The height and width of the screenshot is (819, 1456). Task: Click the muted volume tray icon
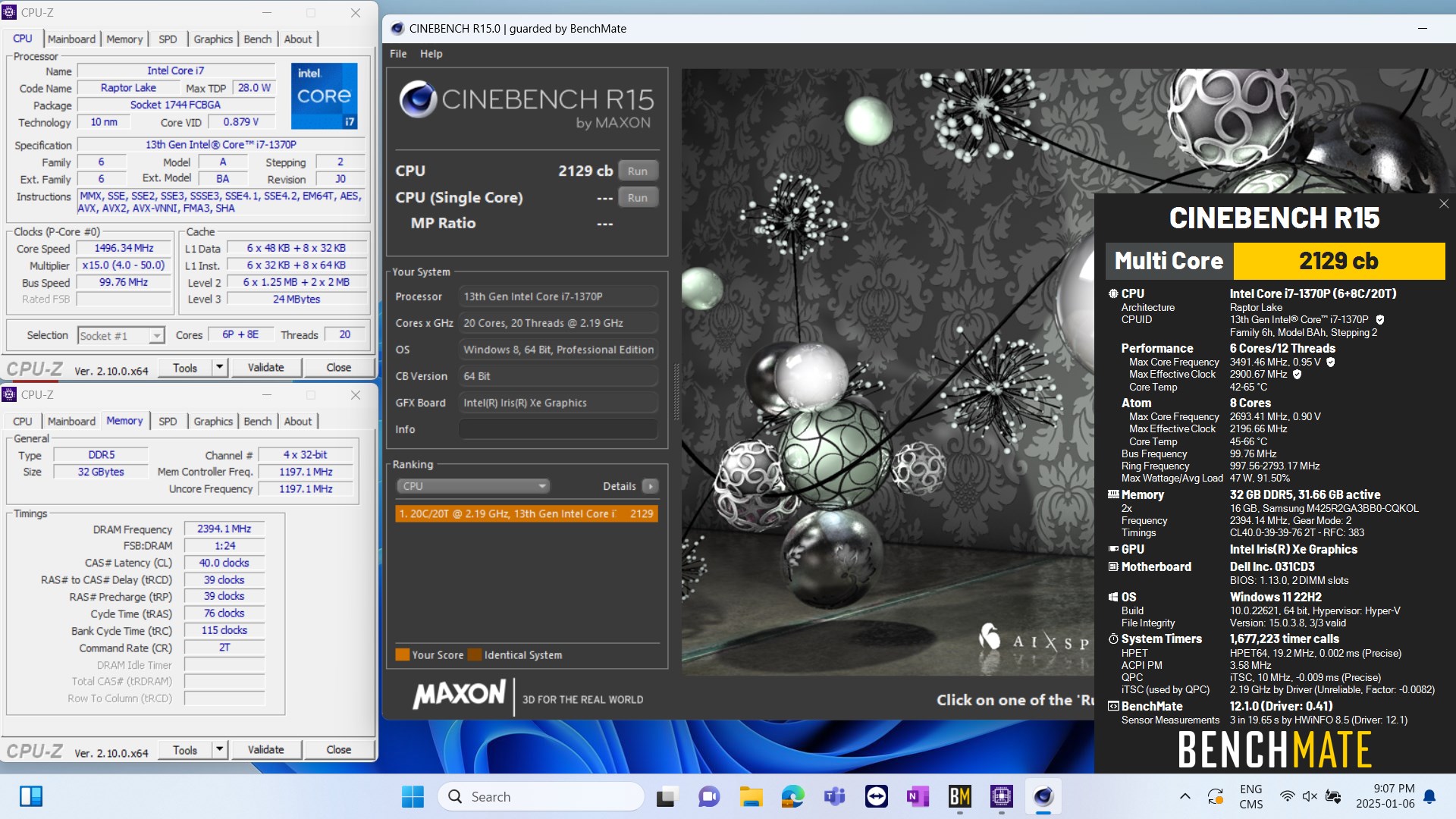1310,796
